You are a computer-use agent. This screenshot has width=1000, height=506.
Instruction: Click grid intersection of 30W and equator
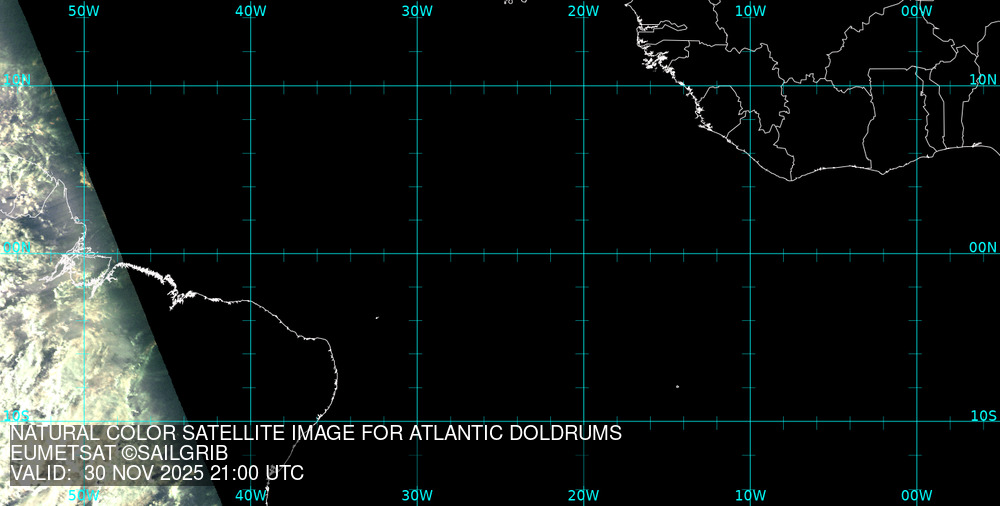[x=417, y=253]
